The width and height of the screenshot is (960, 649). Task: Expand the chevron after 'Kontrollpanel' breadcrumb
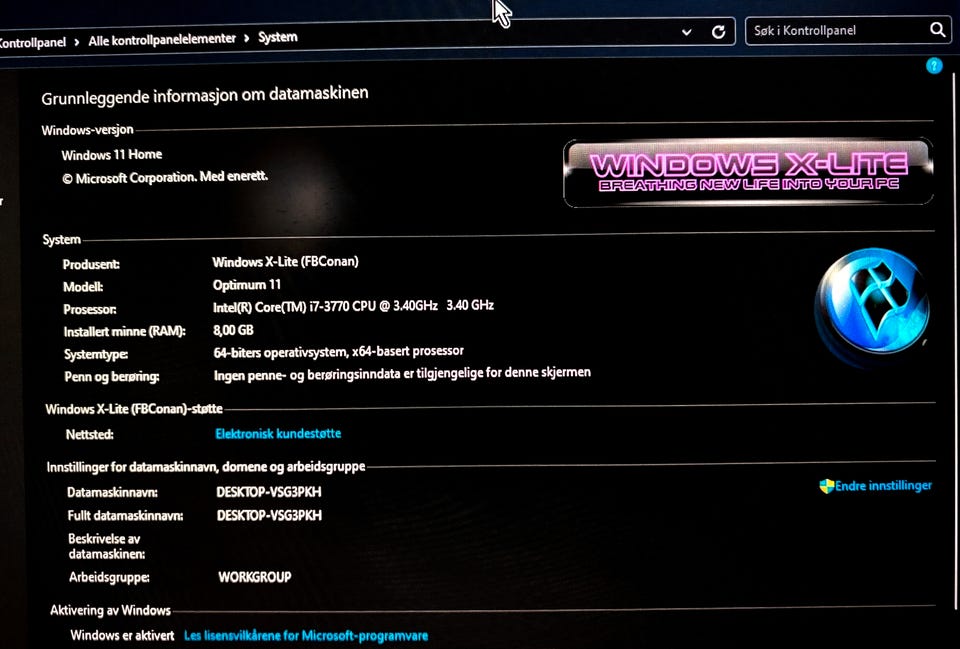point(77,42)
